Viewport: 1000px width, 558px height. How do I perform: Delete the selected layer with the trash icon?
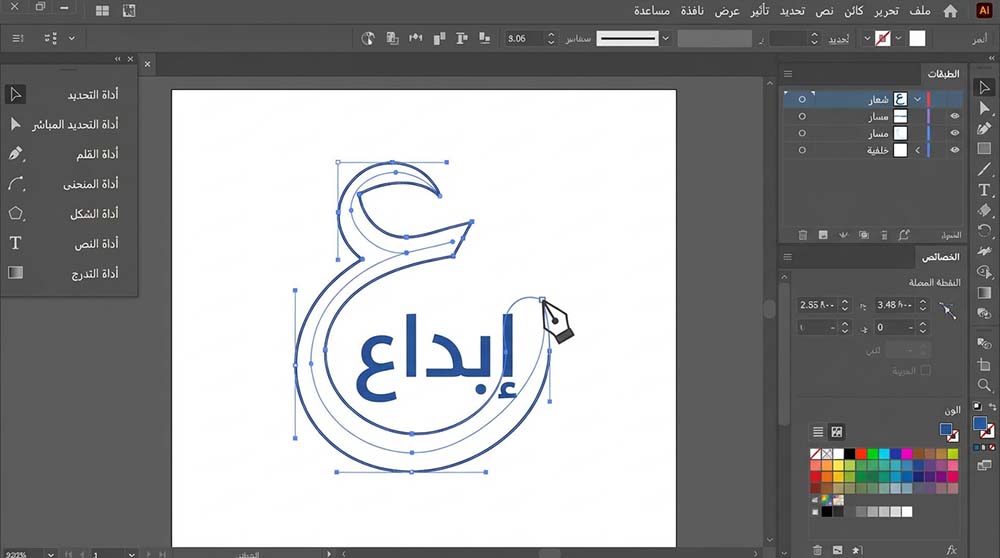[803, 235]
